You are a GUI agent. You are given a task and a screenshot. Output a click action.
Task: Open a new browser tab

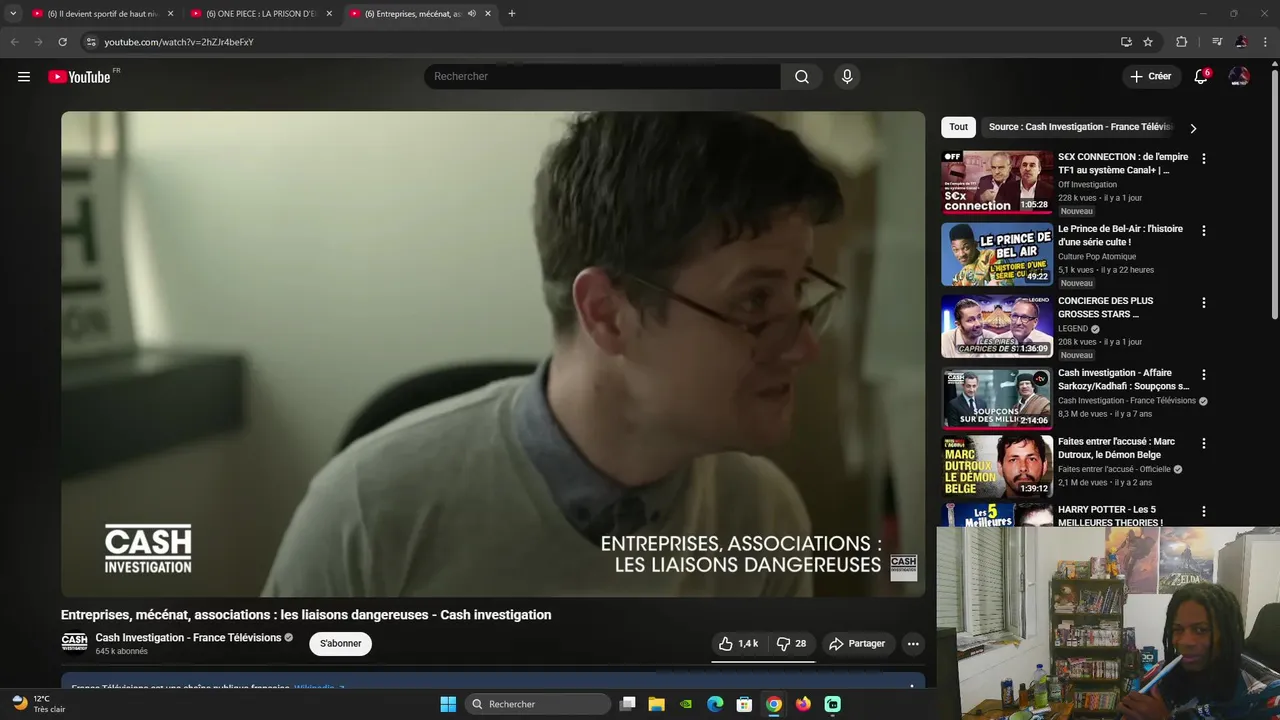[x=512, y=14]
